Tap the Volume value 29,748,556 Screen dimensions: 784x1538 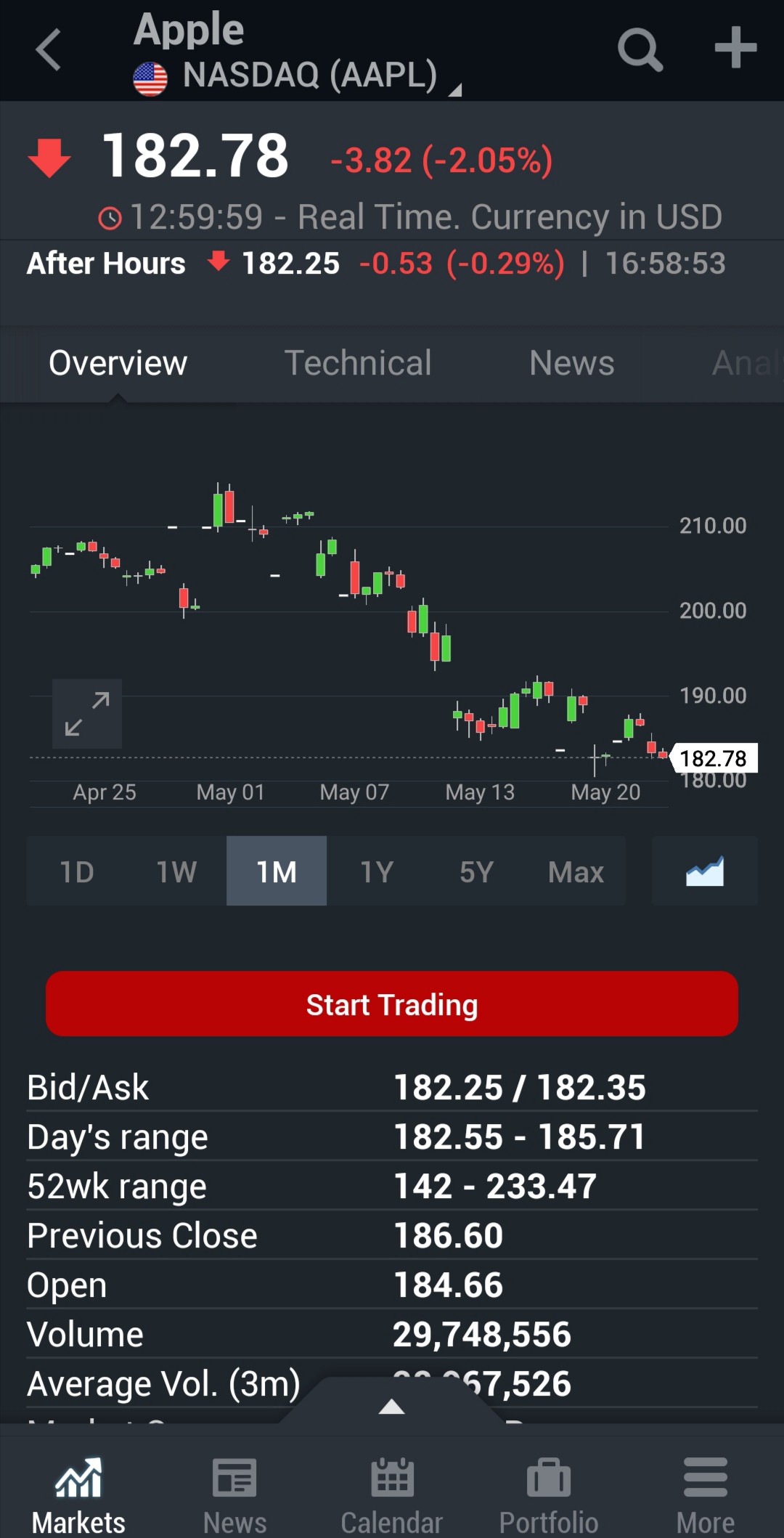[482, 1335]
